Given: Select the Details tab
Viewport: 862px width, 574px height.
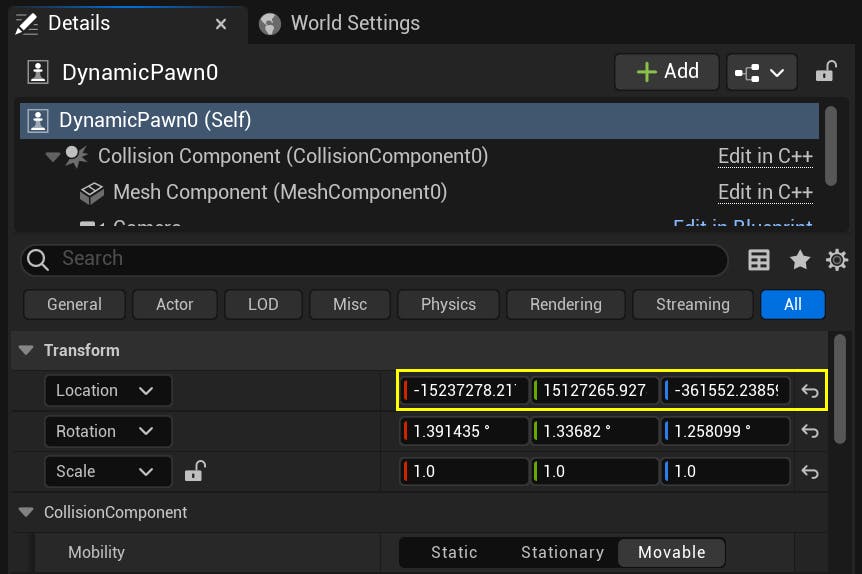Looking at the screenshot, I should point(128,24).
